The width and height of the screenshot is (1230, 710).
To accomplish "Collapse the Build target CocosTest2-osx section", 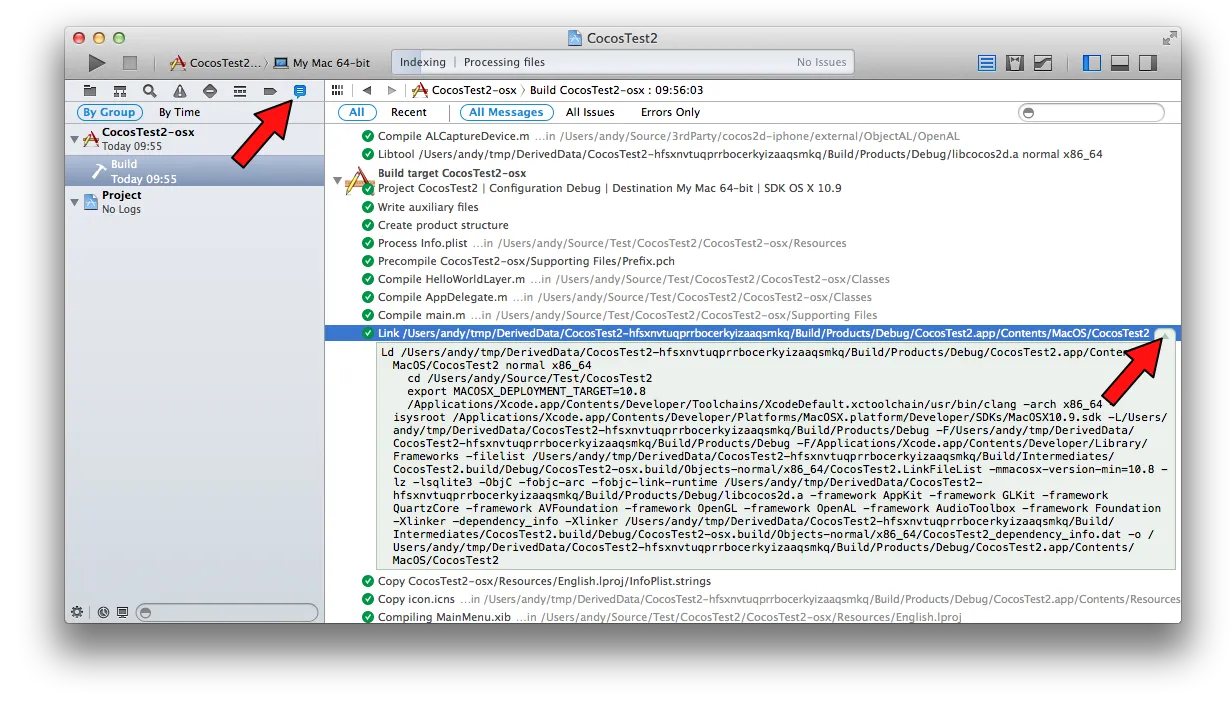I will pyautogui.click(x=337, y=181).
